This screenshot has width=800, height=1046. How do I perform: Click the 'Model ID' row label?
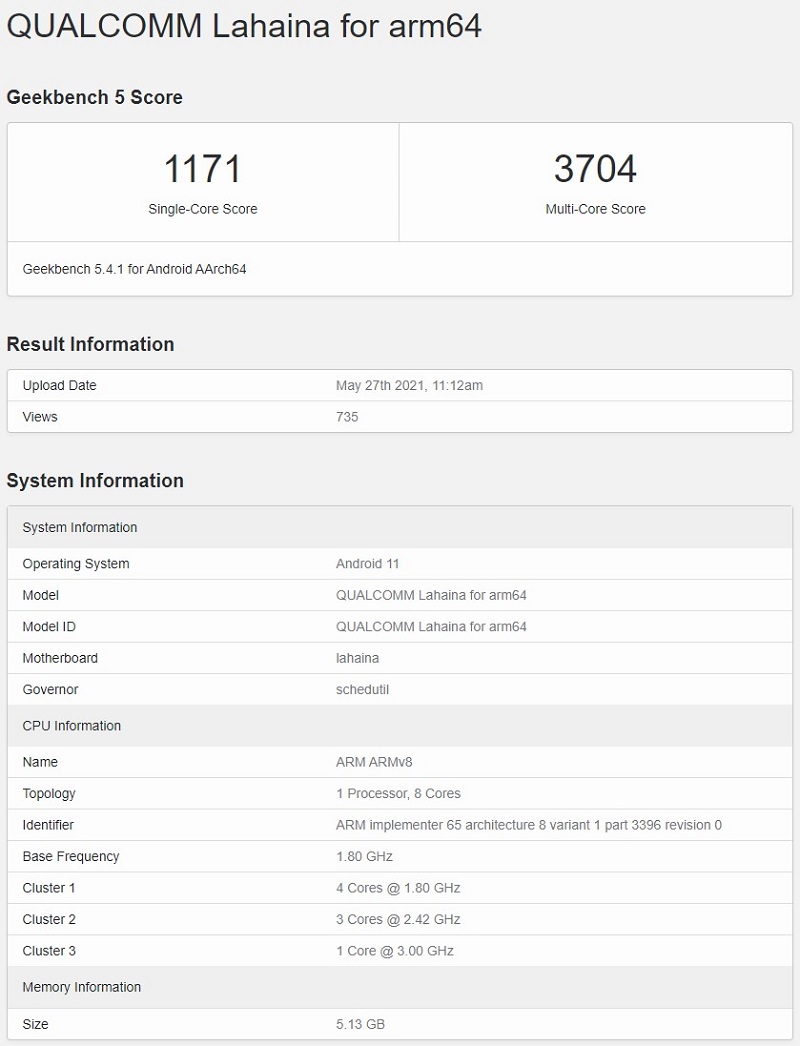(x=49, y=626)
